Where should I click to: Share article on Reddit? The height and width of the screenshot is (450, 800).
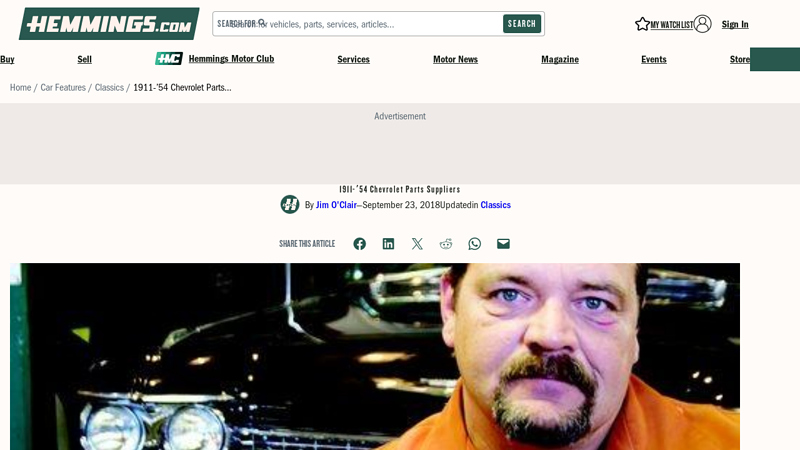point(446,244)
